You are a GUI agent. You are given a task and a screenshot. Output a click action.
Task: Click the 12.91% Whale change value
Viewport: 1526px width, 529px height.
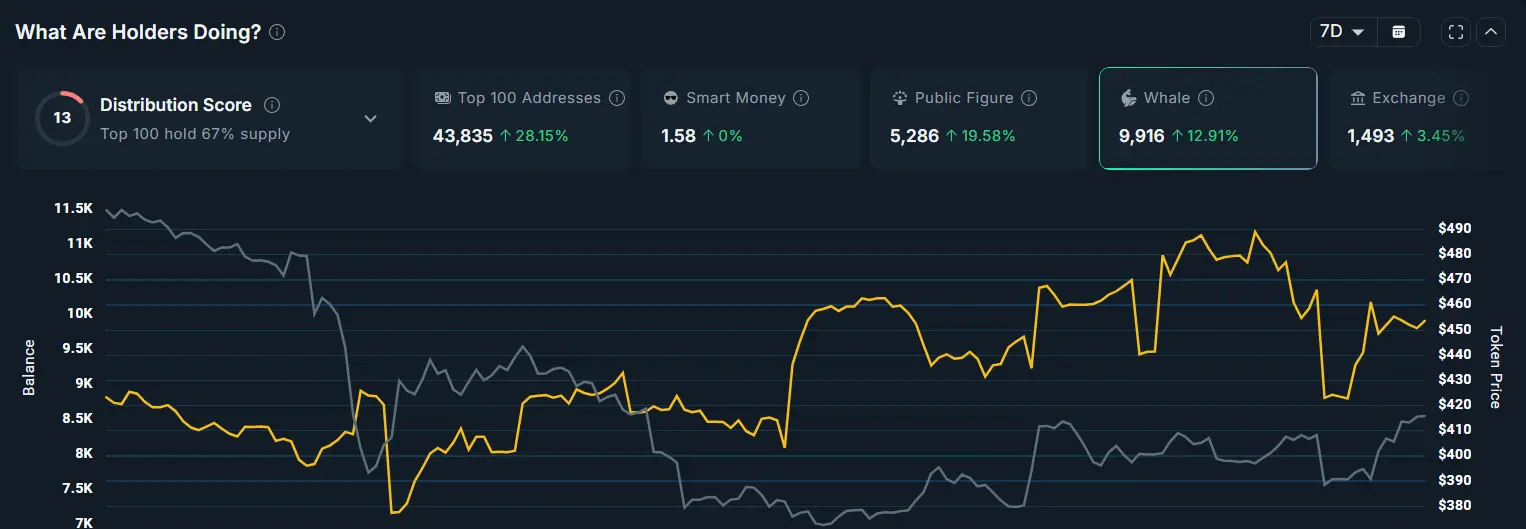(1213, 135)
